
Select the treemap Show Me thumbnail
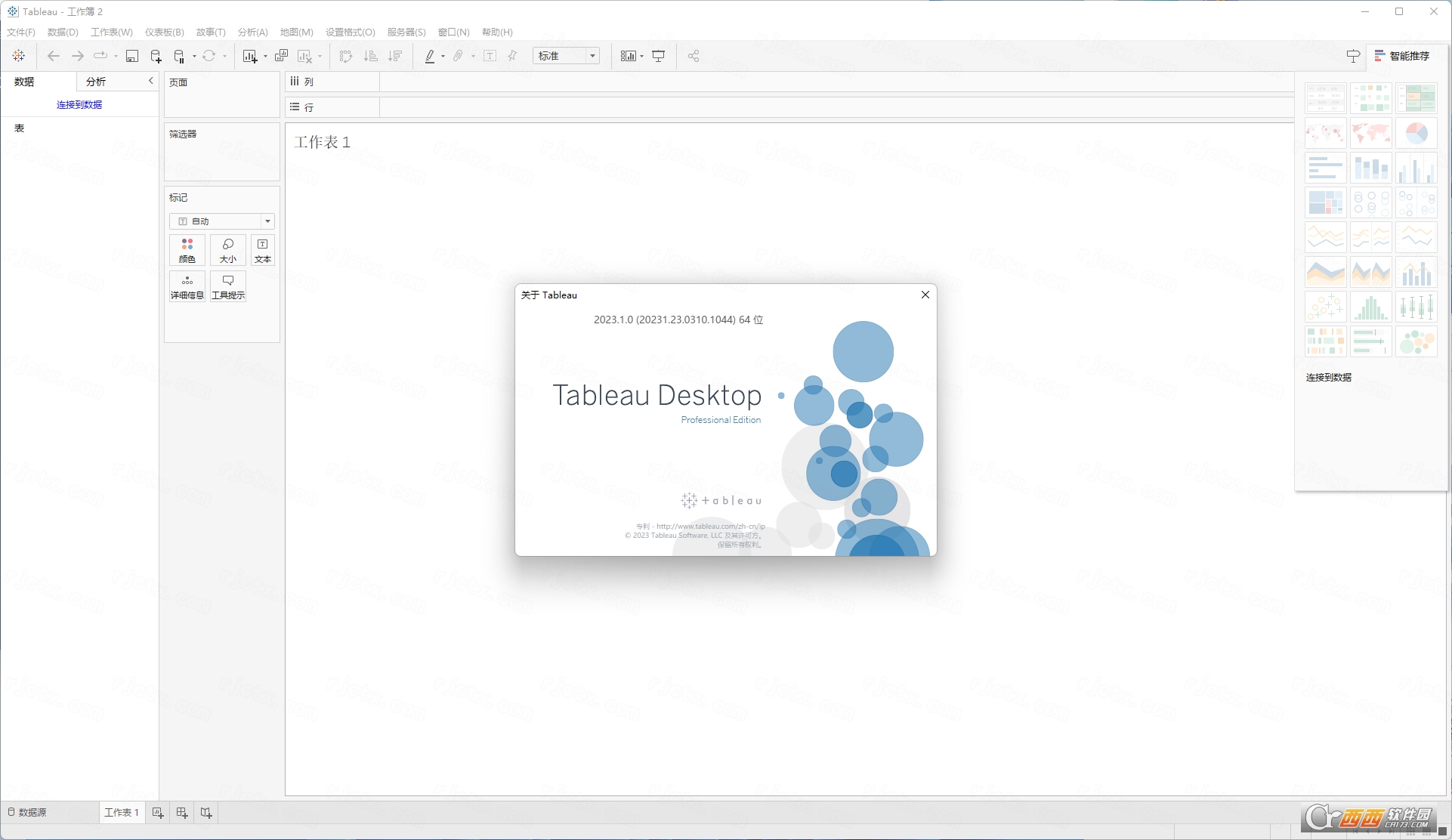coord(1326,202)
